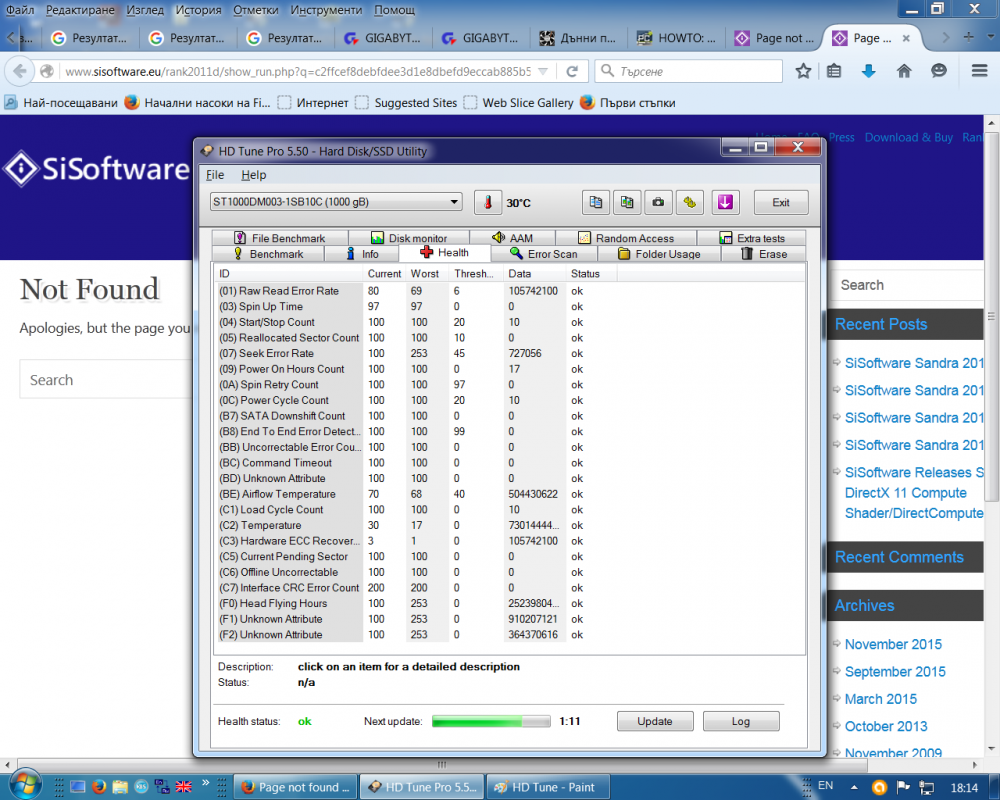Reload the page with the Firefox refresh icon
The height and width of the screenshot is (800, 1000).
572,71
